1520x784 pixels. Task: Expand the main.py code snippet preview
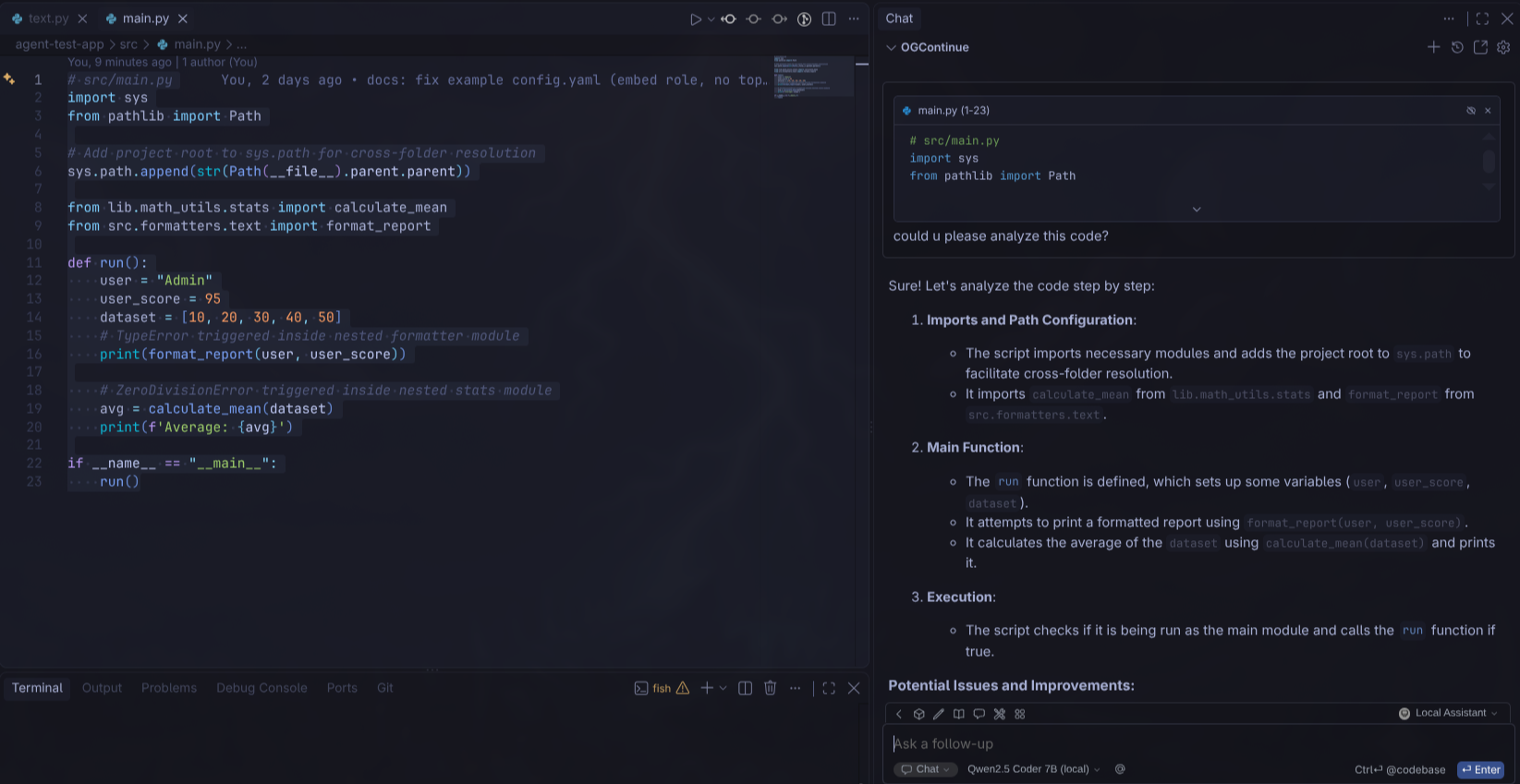pos(1197,210)
